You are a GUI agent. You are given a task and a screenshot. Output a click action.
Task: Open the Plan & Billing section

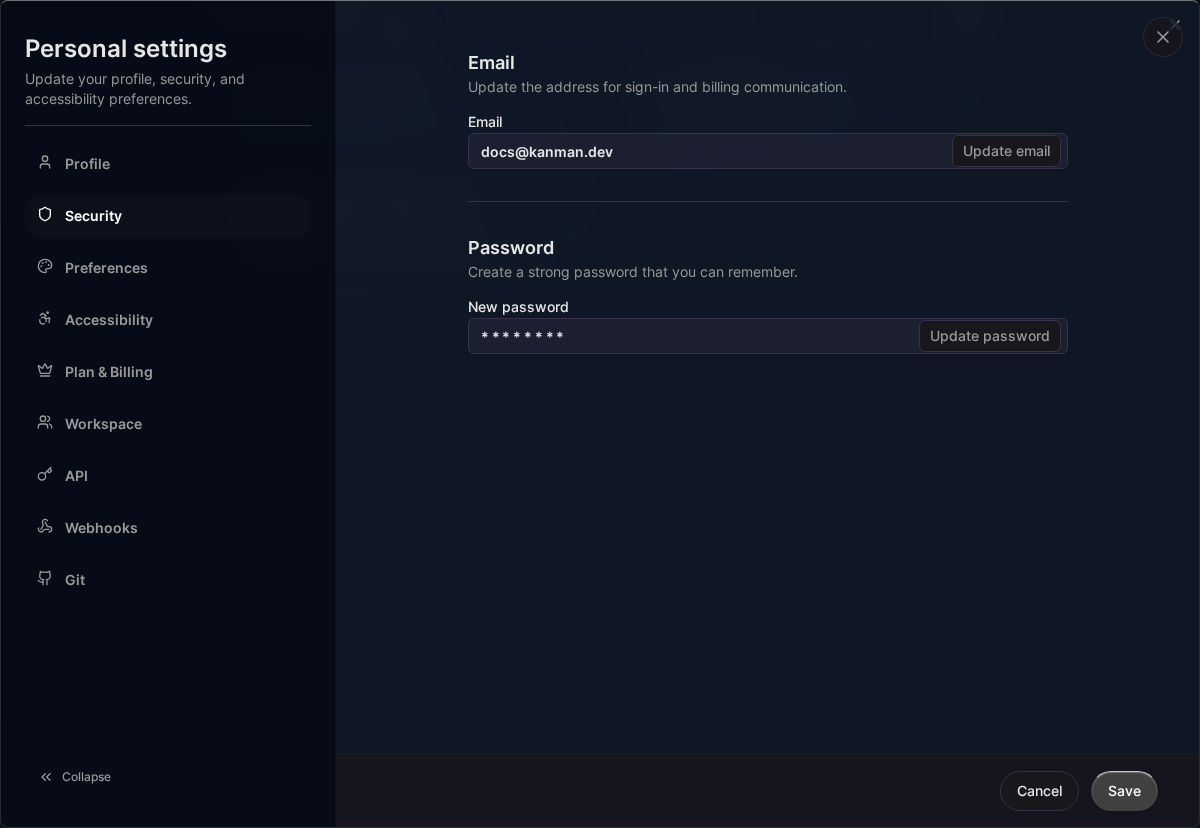pos(108,371)
